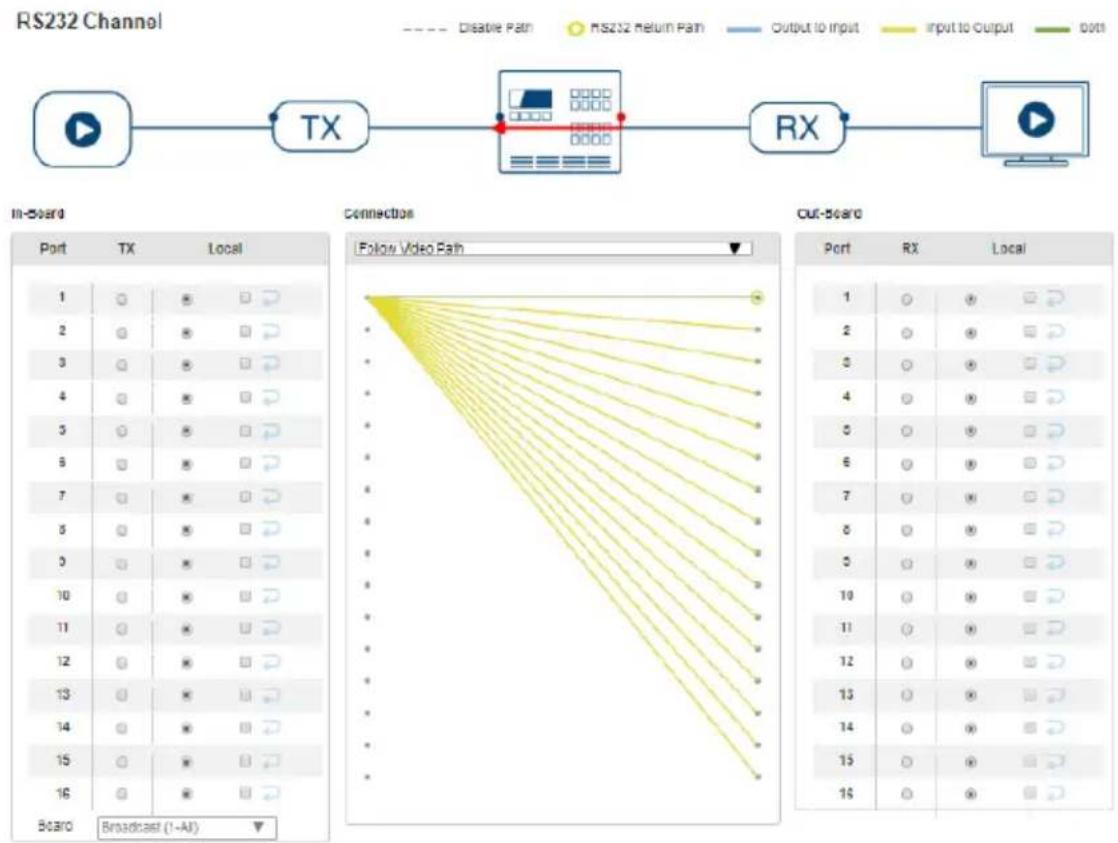Click the circled output 1 endpoint in connection map
The image size is (1118, 843).
pos(757,297)
